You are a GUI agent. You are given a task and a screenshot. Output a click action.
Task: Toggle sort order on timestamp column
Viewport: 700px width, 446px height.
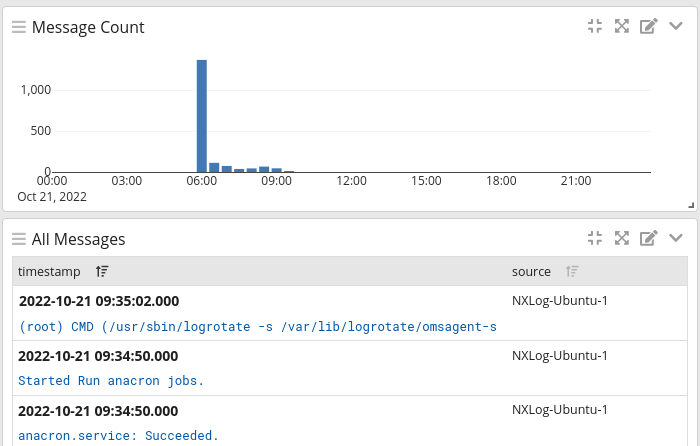tap(102, 271)
